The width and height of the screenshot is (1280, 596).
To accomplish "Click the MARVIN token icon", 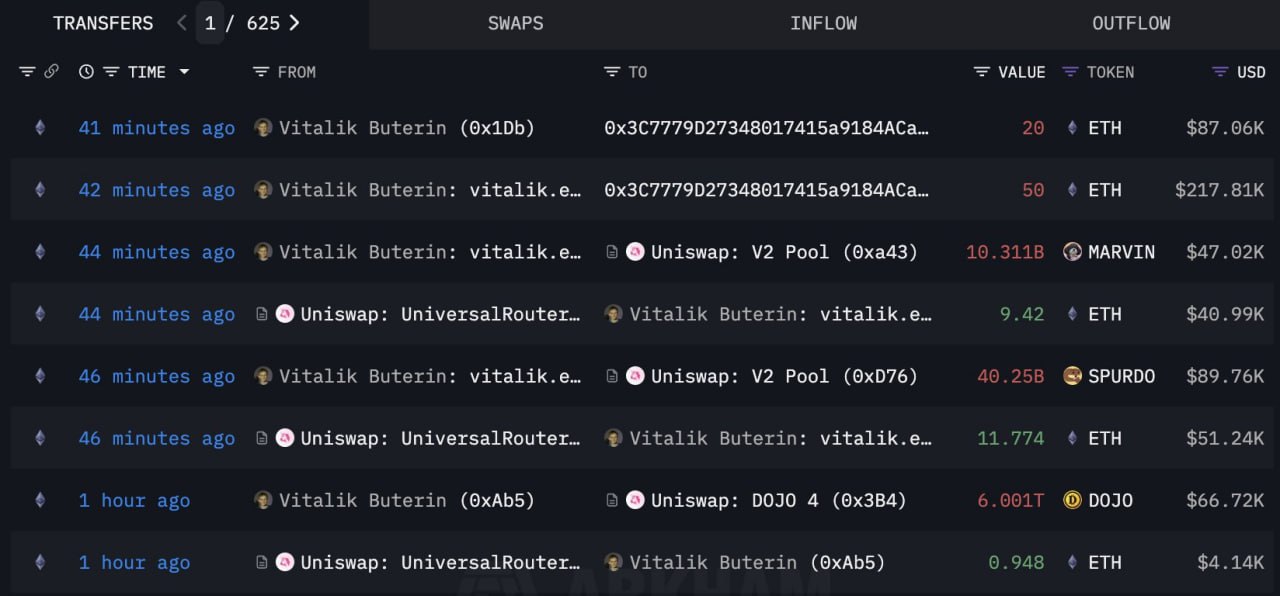I will 1072,252.
